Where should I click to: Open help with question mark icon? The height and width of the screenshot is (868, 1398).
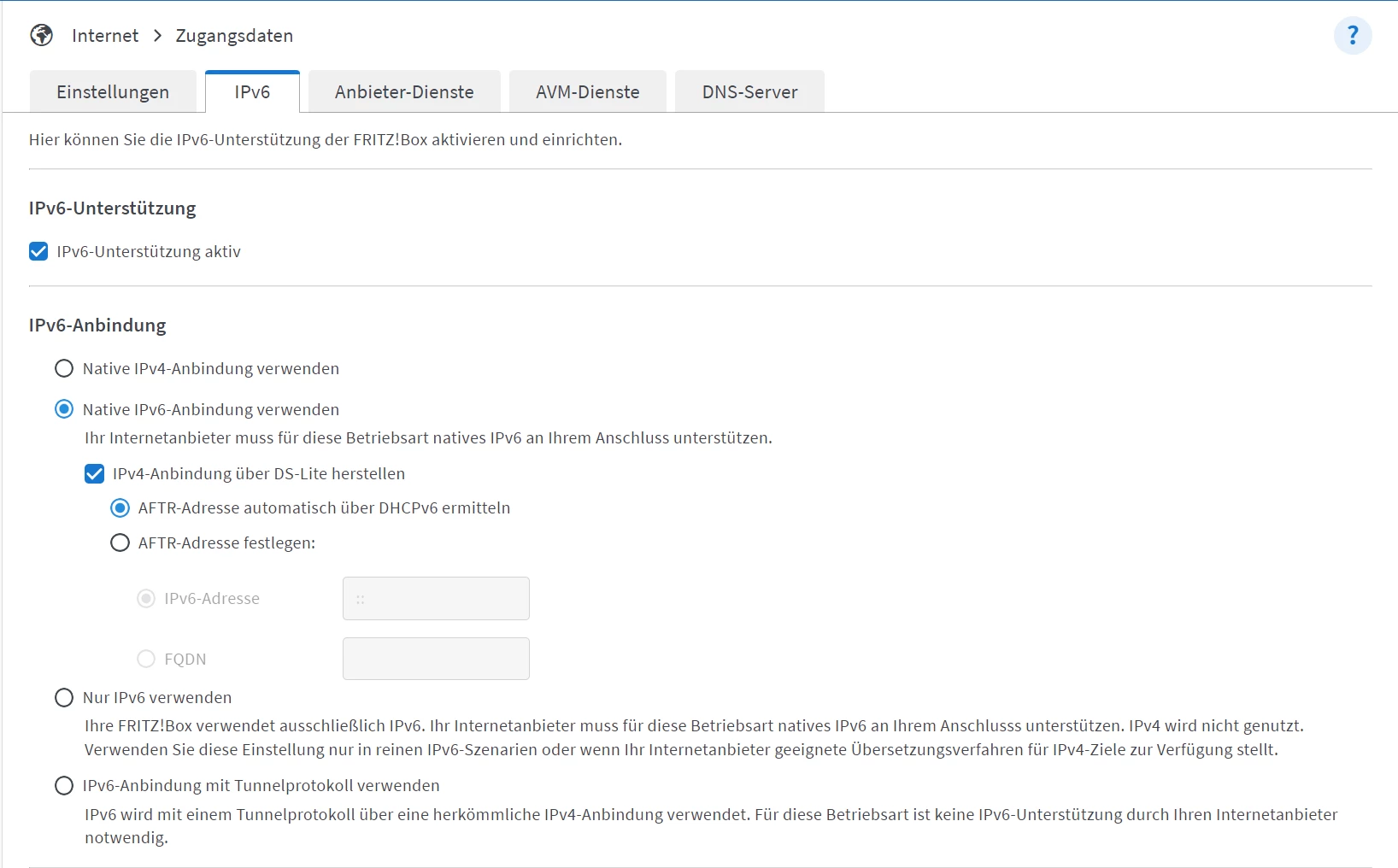(1353, 36)
